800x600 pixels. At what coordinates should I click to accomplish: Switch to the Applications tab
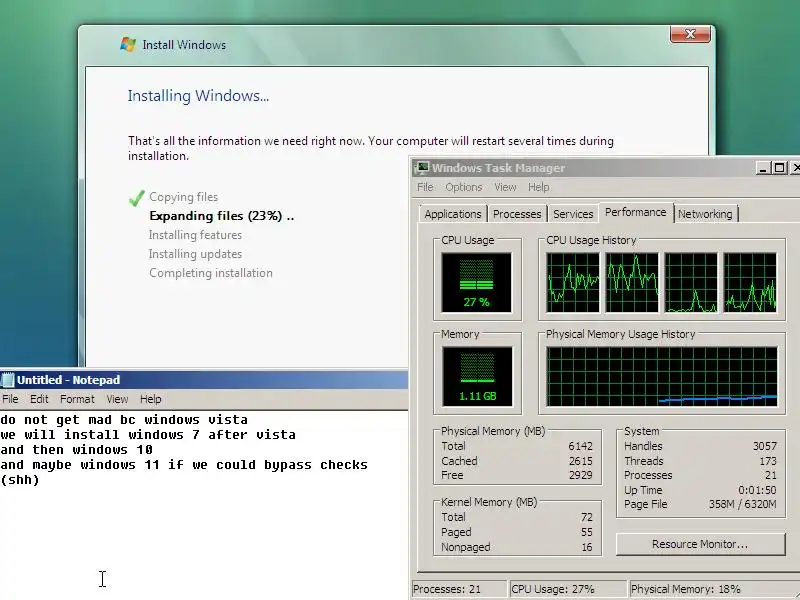pos(453,214)
